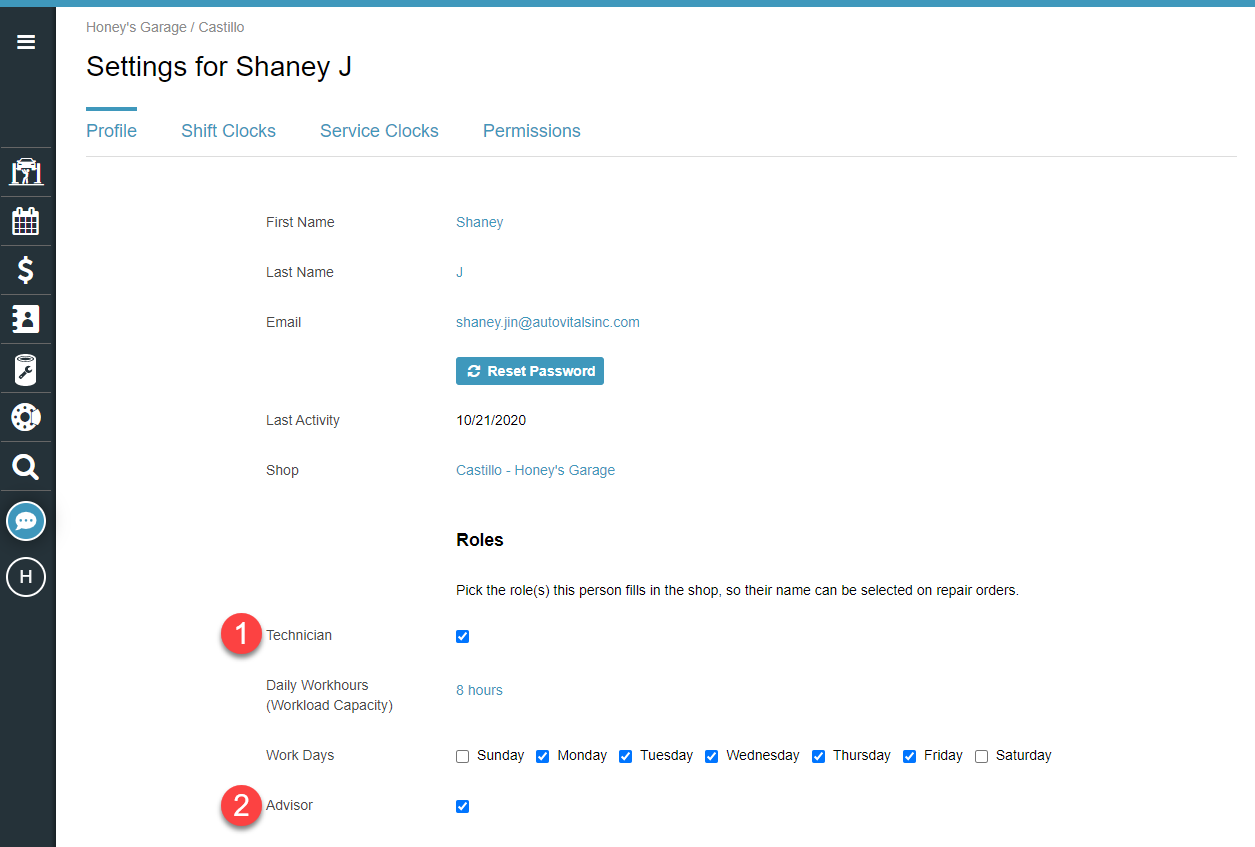The image size is (1255, 847).
Task: Open the chat bubble icon
Action: pos(26,521)
